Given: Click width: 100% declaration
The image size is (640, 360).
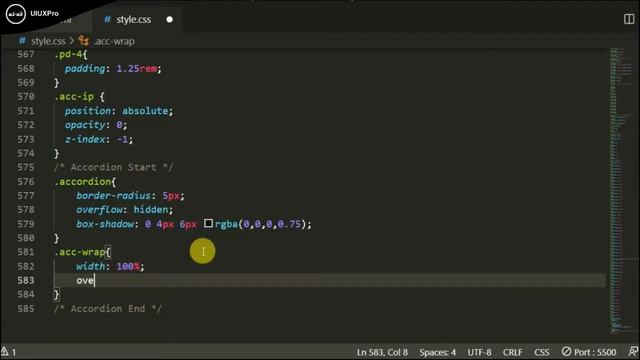Looking at the screenshot, I should pyautogui.click(x=110, y=267).
